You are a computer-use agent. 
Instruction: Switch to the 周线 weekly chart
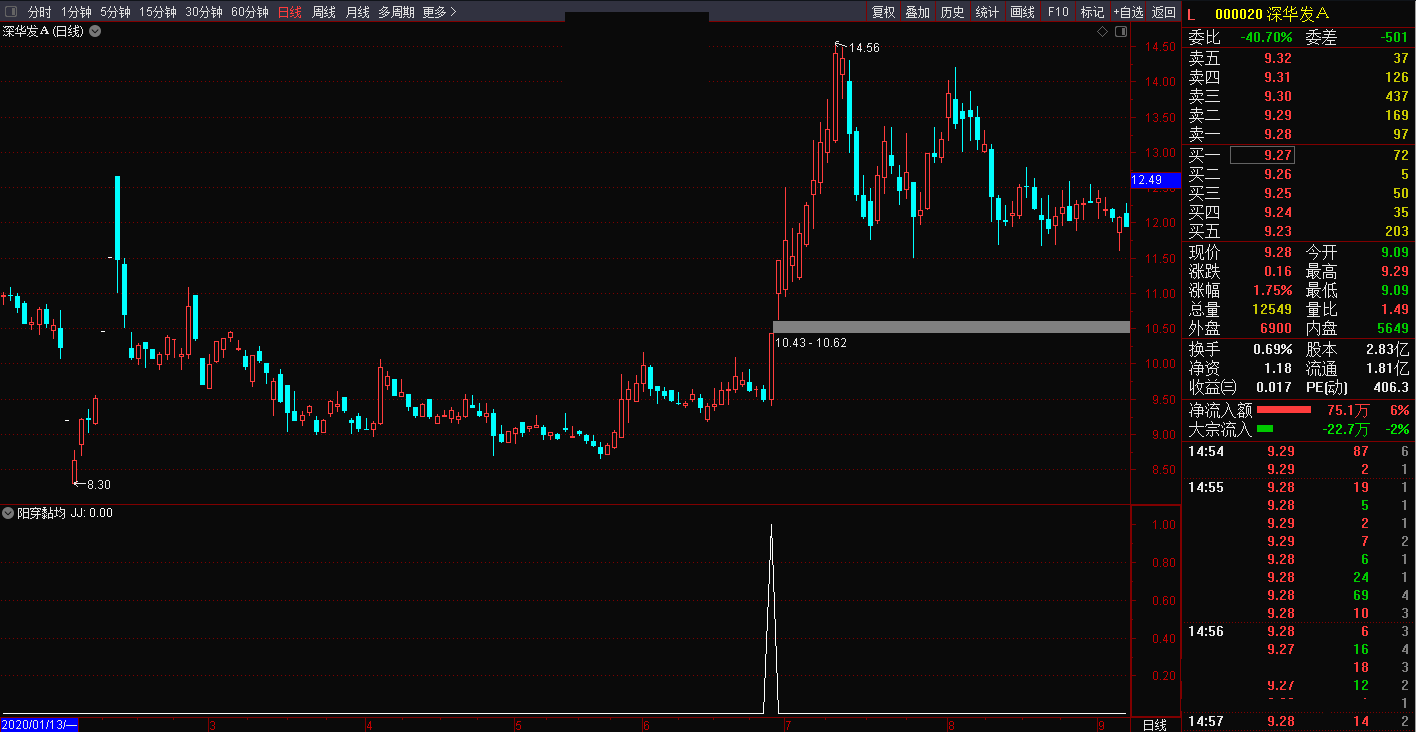click(x=324, y=12)
